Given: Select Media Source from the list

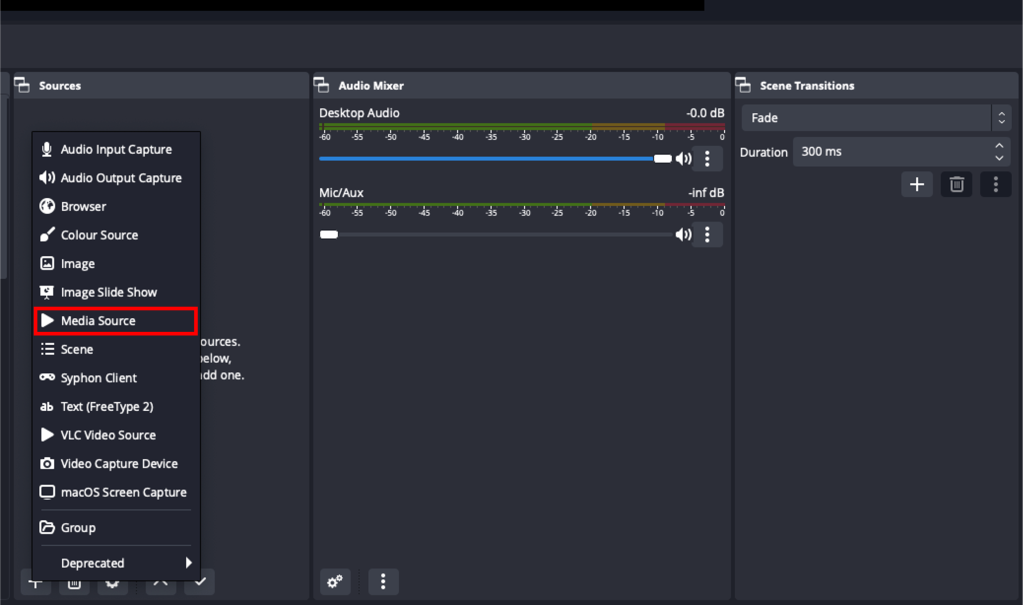Looking at the screenshot, I should pos(116,321).
